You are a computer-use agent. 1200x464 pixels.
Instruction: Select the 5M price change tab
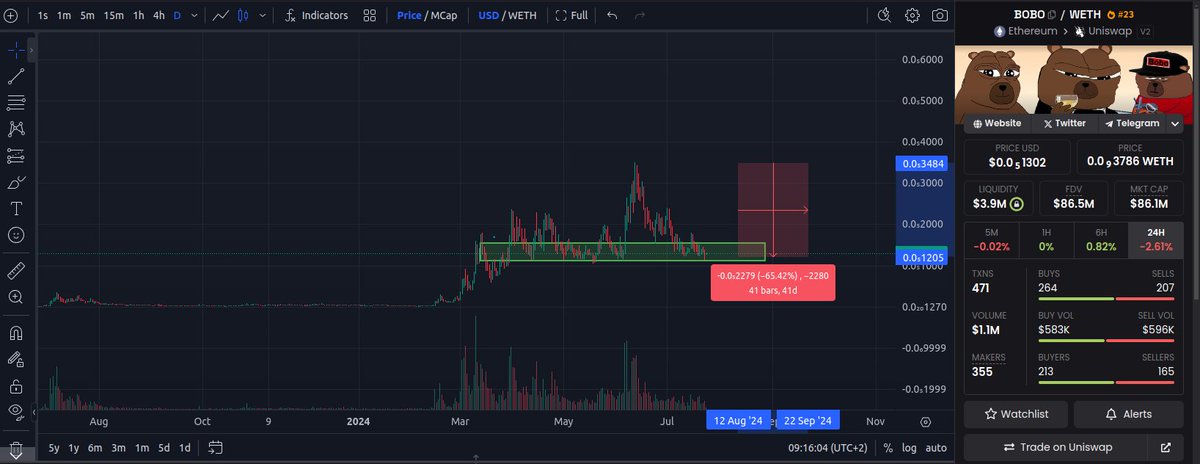(x=990, y=238)
